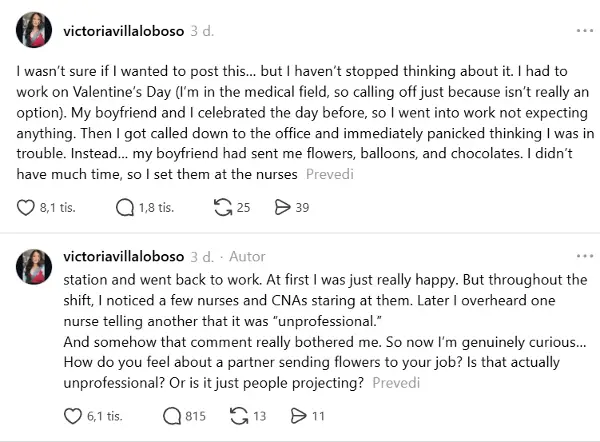
Task: Repost the second post
Action: pyautogui.click(x=239, y=416)
